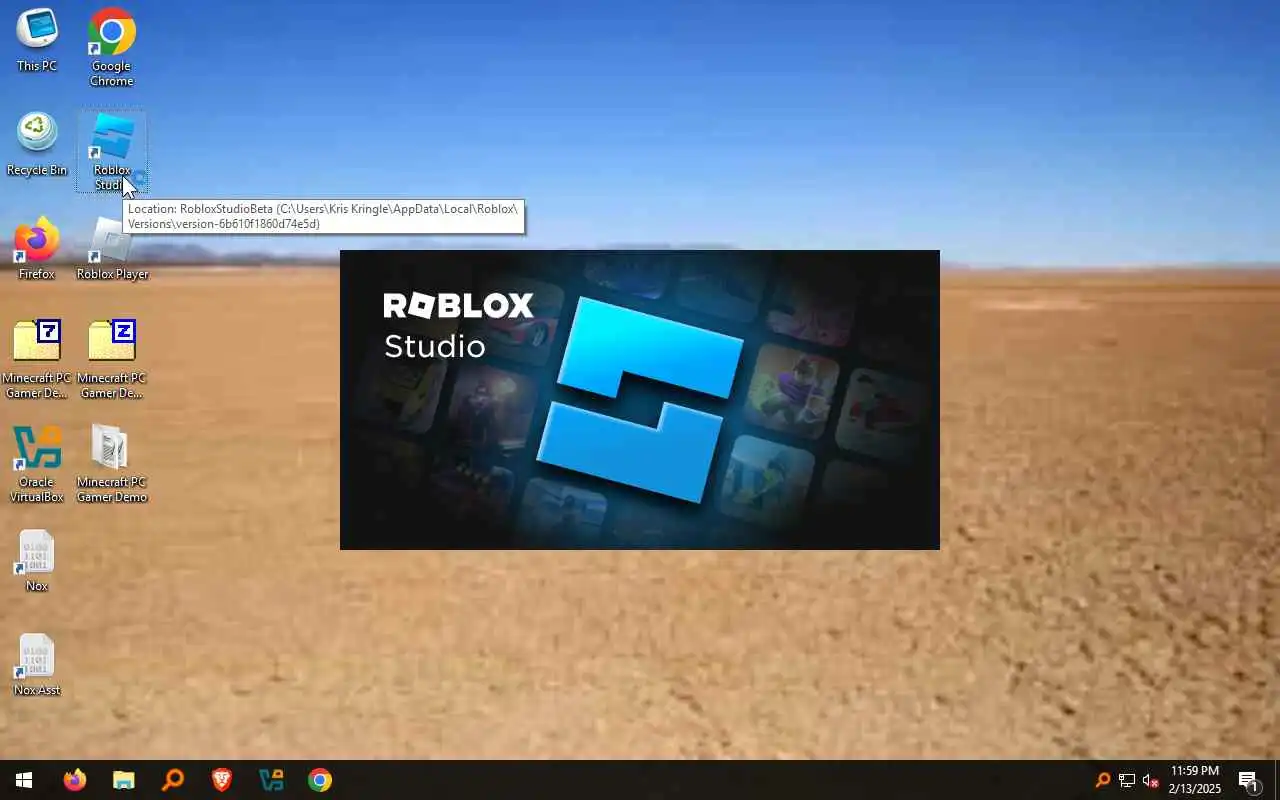Select the Nox desktop shortcut

37,561
